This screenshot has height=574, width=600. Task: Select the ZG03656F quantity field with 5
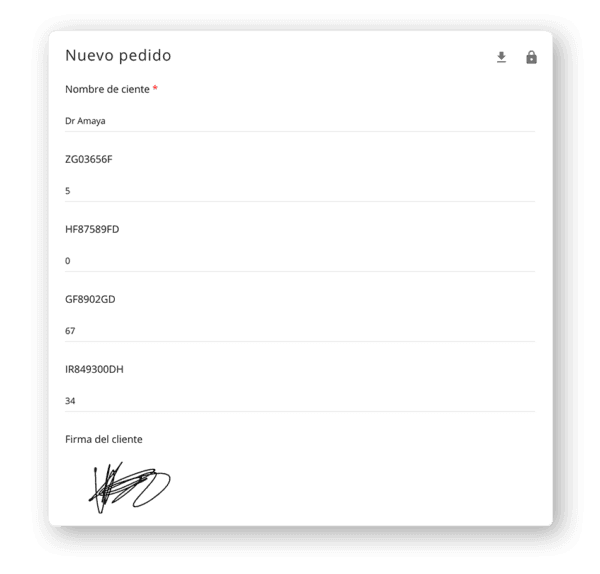point(300,191)
